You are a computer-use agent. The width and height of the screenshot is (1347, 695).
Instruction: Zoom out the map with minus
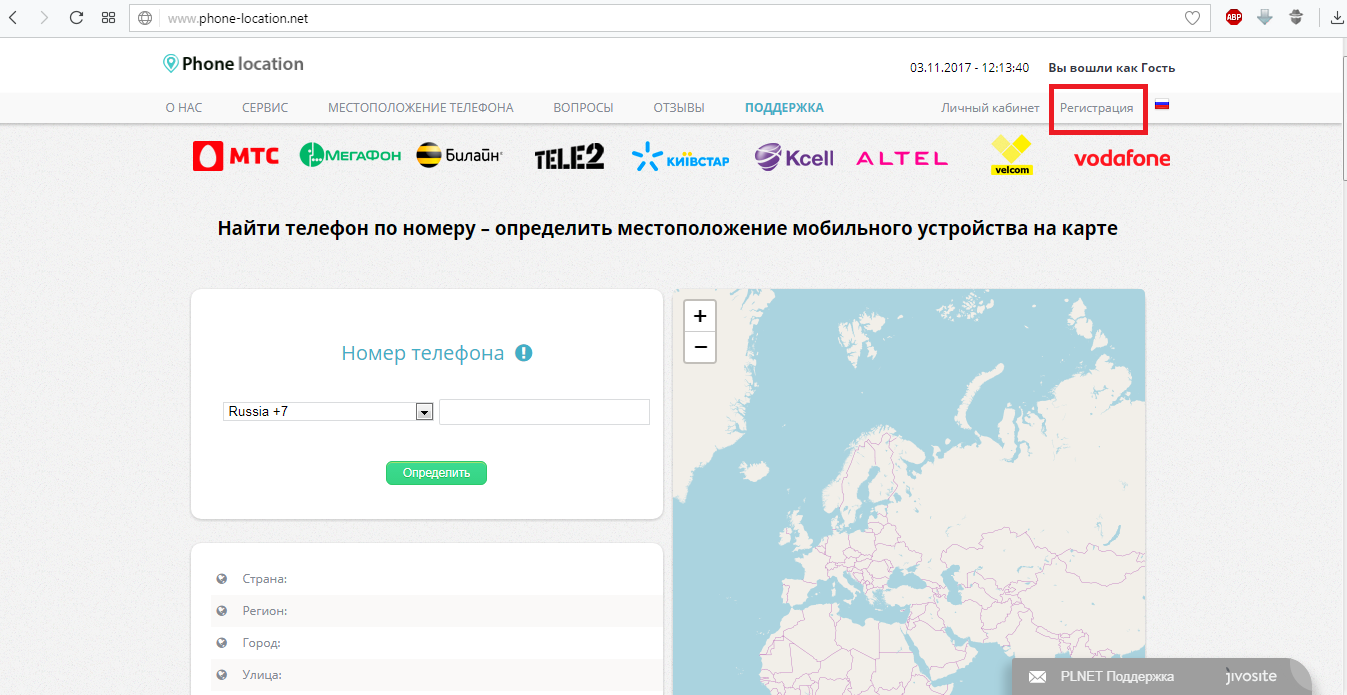(x=700, y=347)
